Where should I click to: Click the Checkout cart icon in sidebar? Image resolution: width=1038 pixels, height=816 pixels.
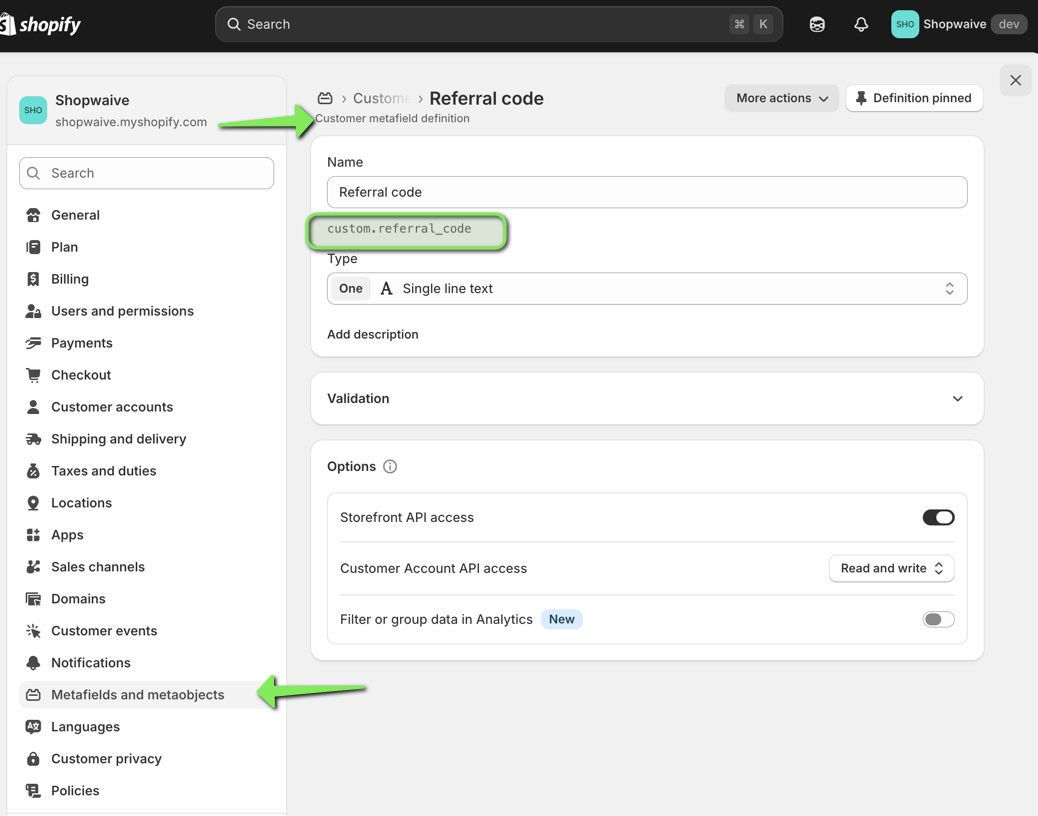click(33, 375)
